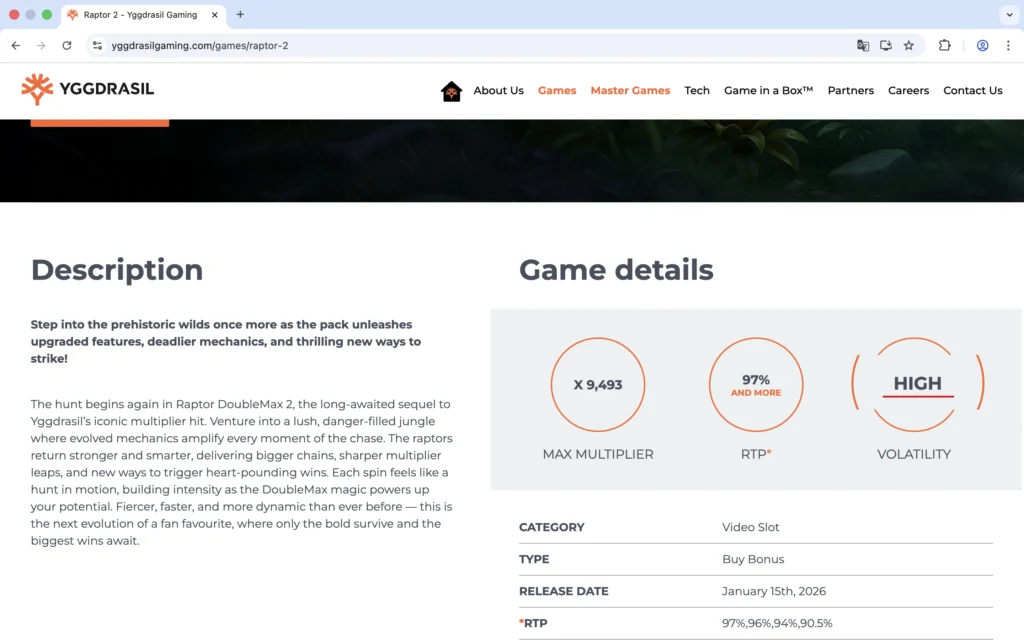Open the Partners menu item

tap(850, 91)
